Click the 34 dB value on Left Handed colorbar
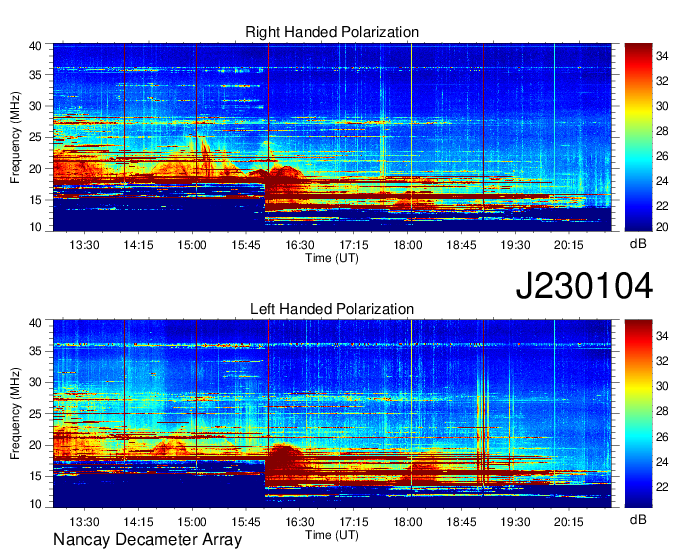Screen dimensions: 680x552 coord(662,336)
